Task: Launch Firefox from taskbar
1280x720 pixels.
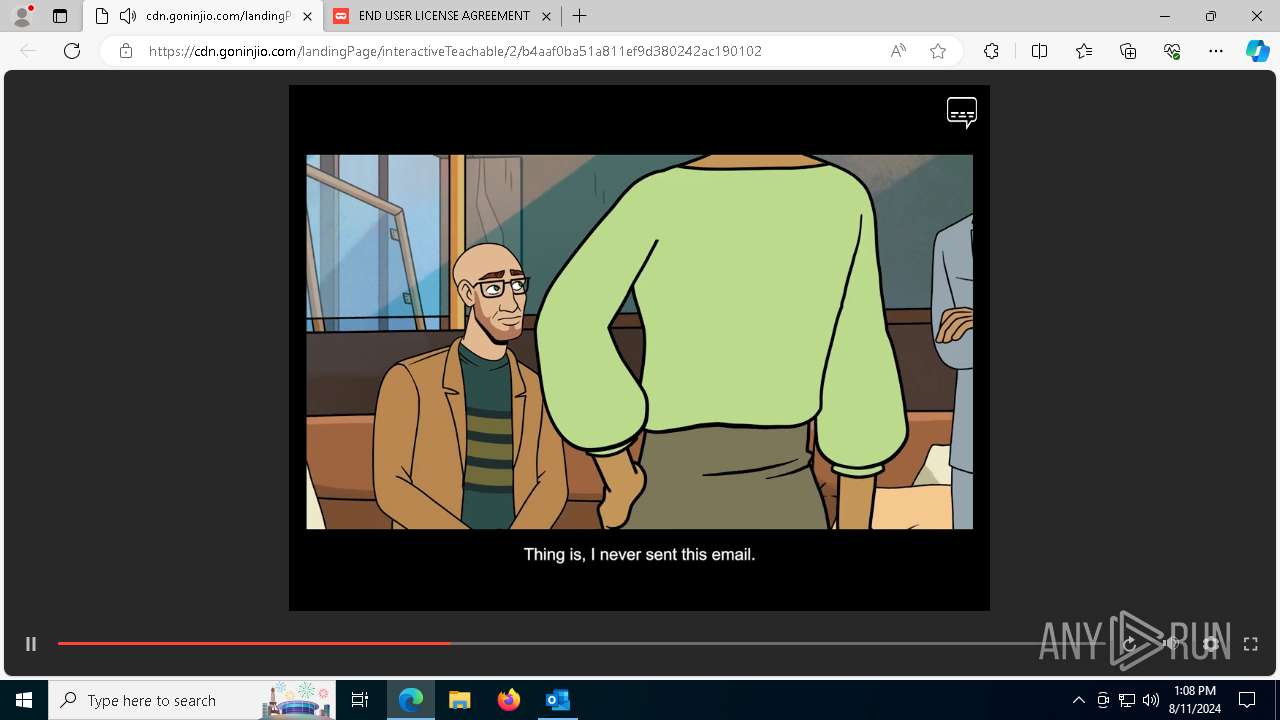Action: 509,700
